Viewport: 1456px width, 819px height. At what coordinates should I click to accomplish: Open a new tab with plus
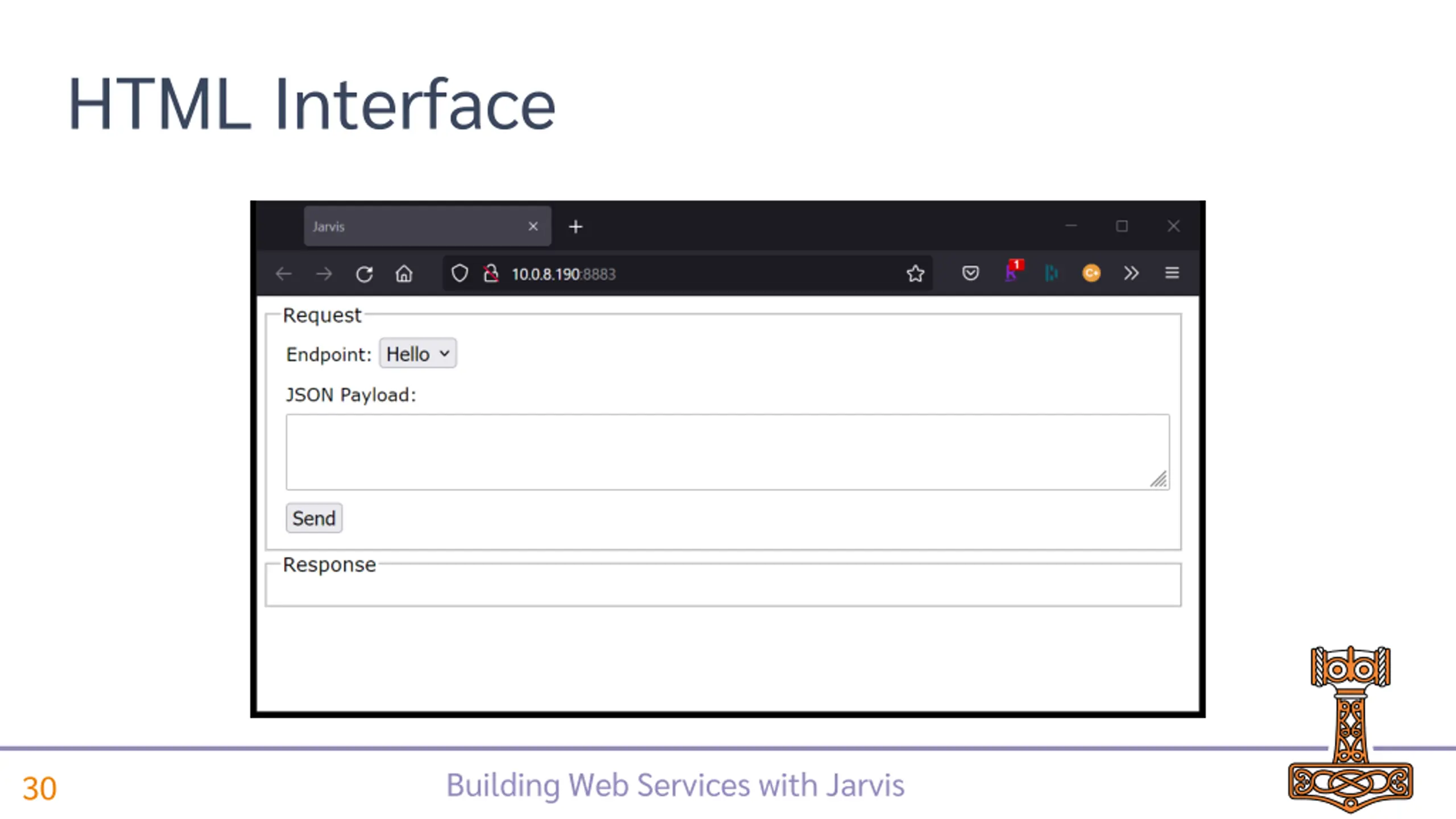pyautogui.click(x=576, y=226)
